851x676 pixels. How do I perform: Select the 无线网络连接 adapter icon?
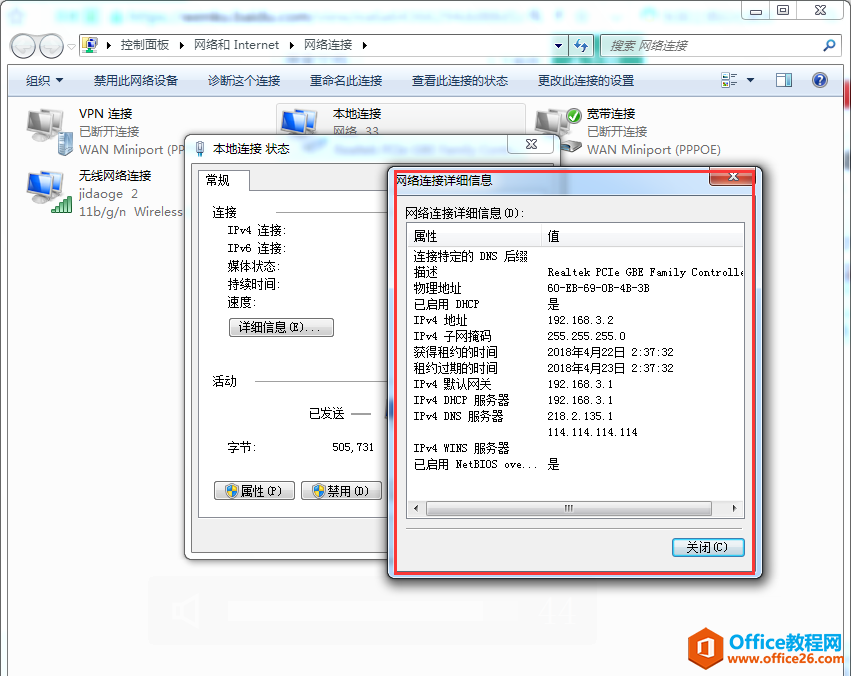[49, 192]
